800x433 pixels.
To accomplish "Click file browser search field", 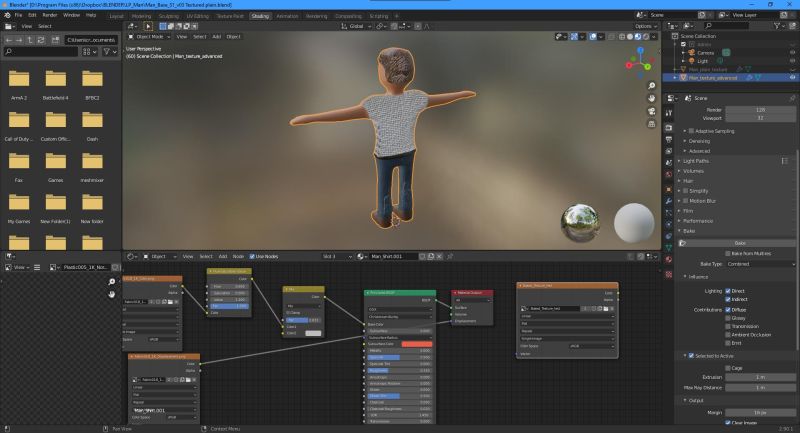I will tap(41, 52).
